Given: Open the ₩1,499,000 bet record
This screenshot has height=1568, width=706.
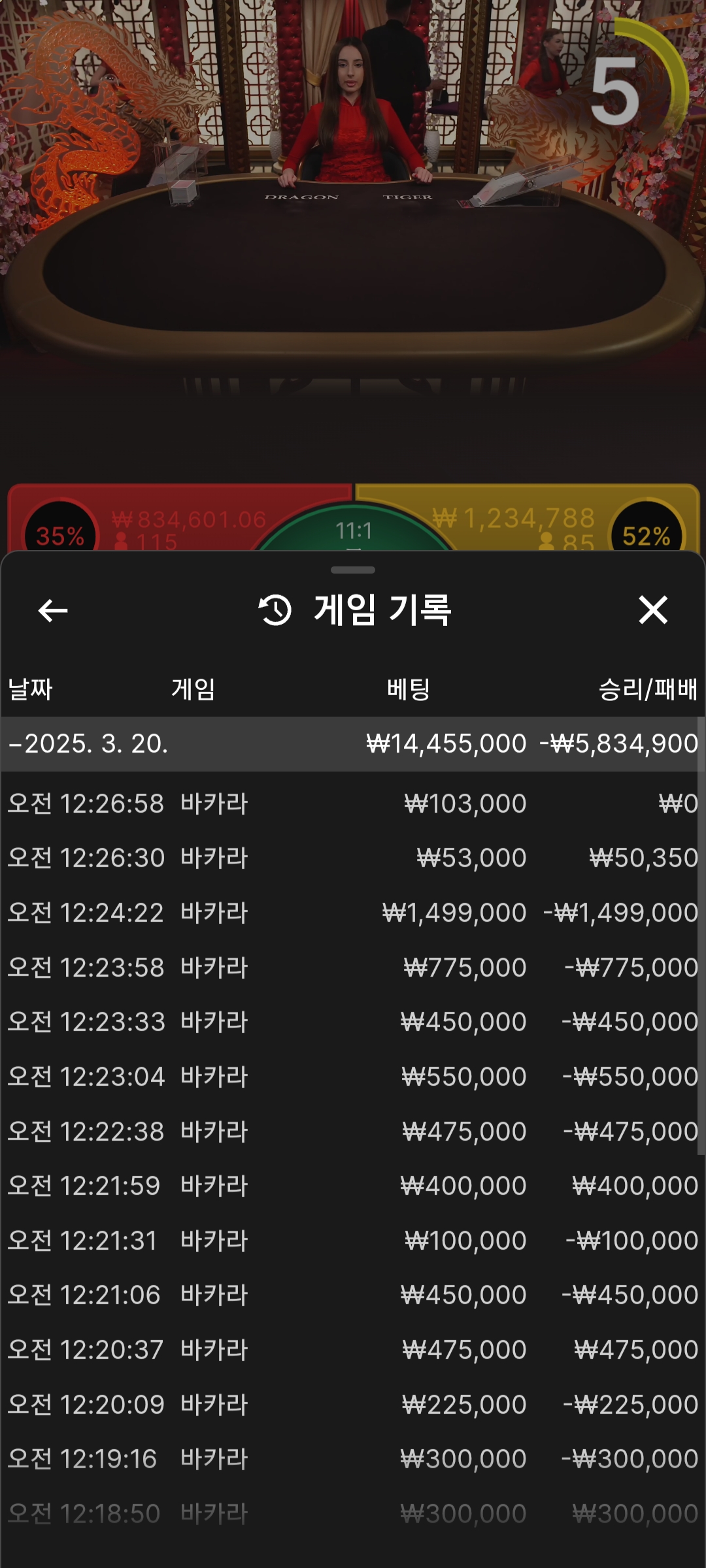Looking at the screenshot, I should click(x=353, y=913).
